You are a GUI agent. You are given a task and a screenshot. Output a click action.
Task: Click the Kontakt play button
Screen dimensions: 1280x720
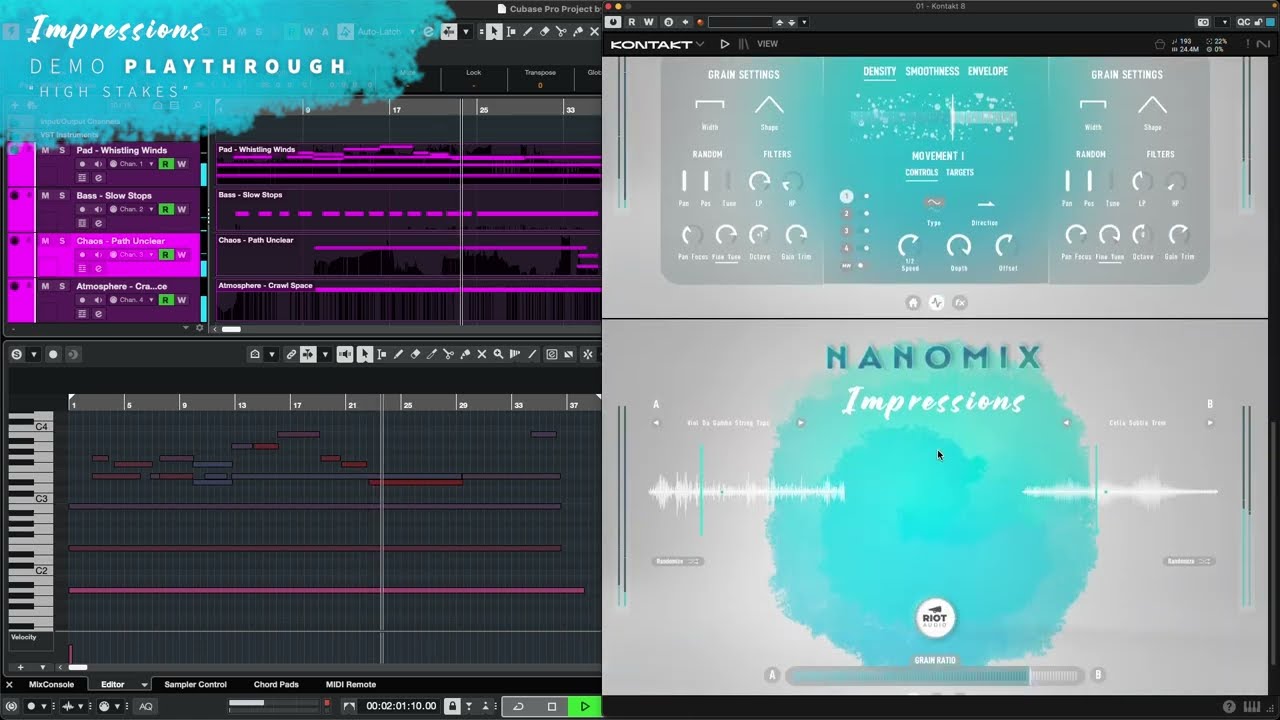pyautogui.click(x=725, y=44)
